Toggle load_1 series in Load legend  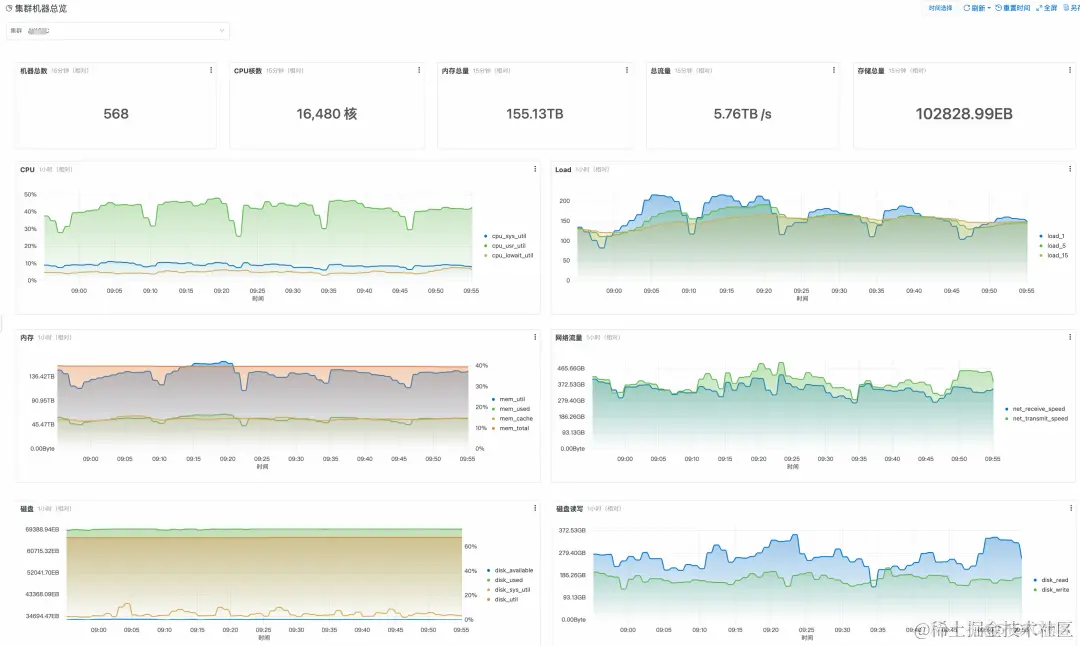click(x=1052, y=236)
